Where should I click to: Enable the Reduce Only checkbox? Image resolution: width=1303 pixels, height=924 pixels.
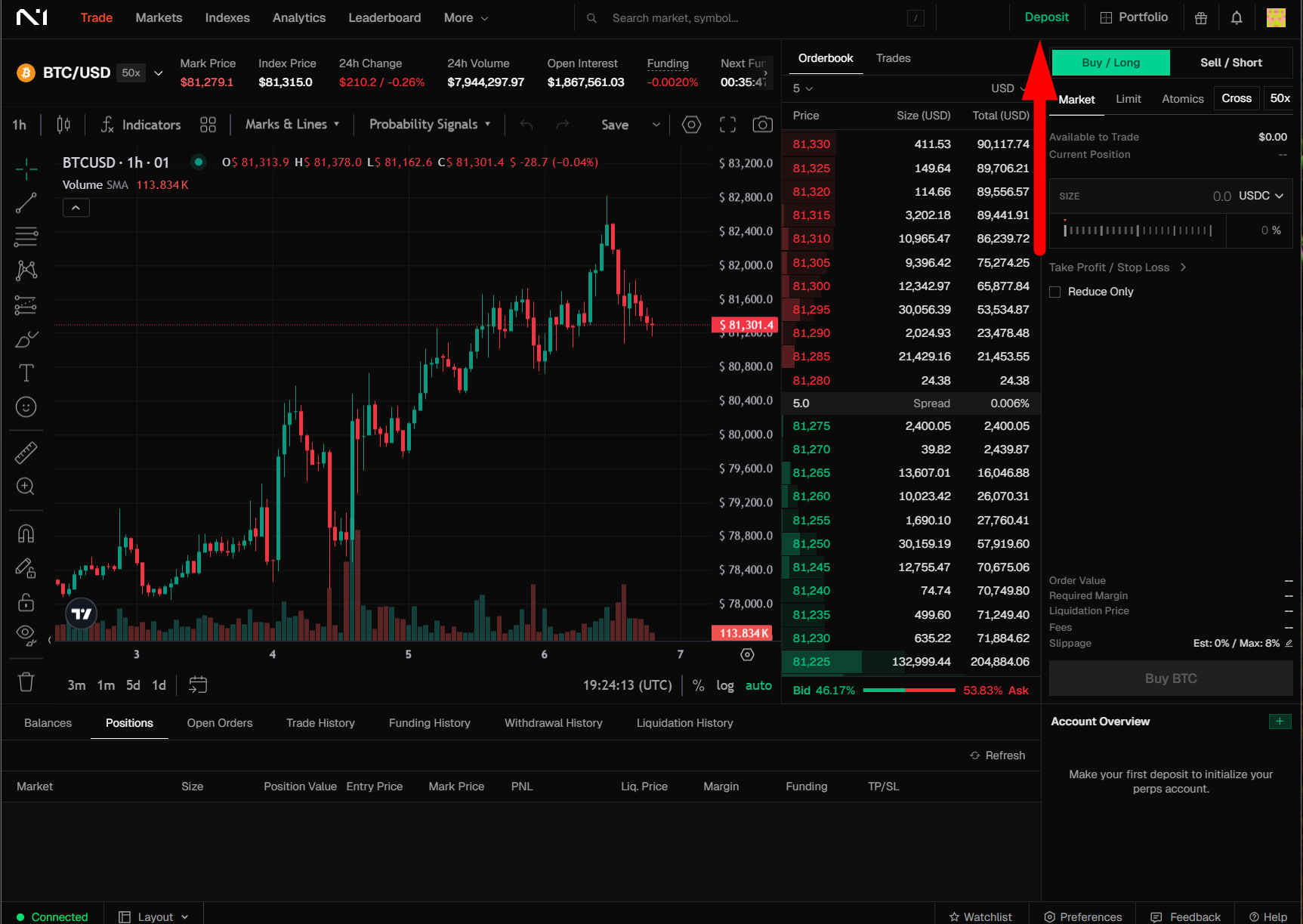[x=1055, y=292]
